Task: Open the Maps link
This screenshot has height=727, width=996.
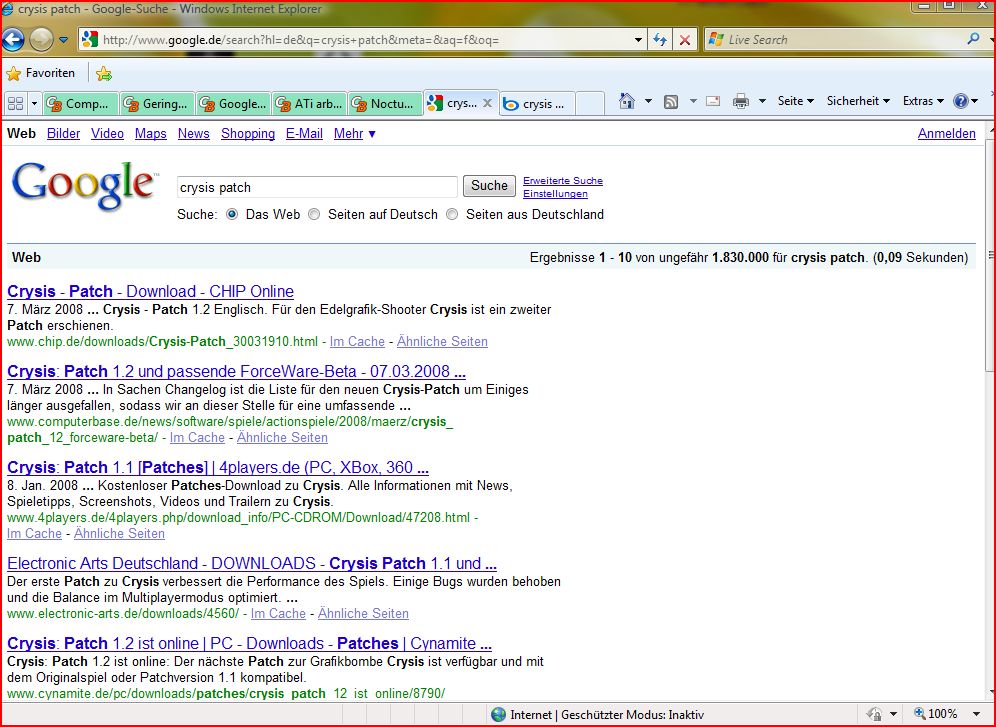Action: [151, 134]
